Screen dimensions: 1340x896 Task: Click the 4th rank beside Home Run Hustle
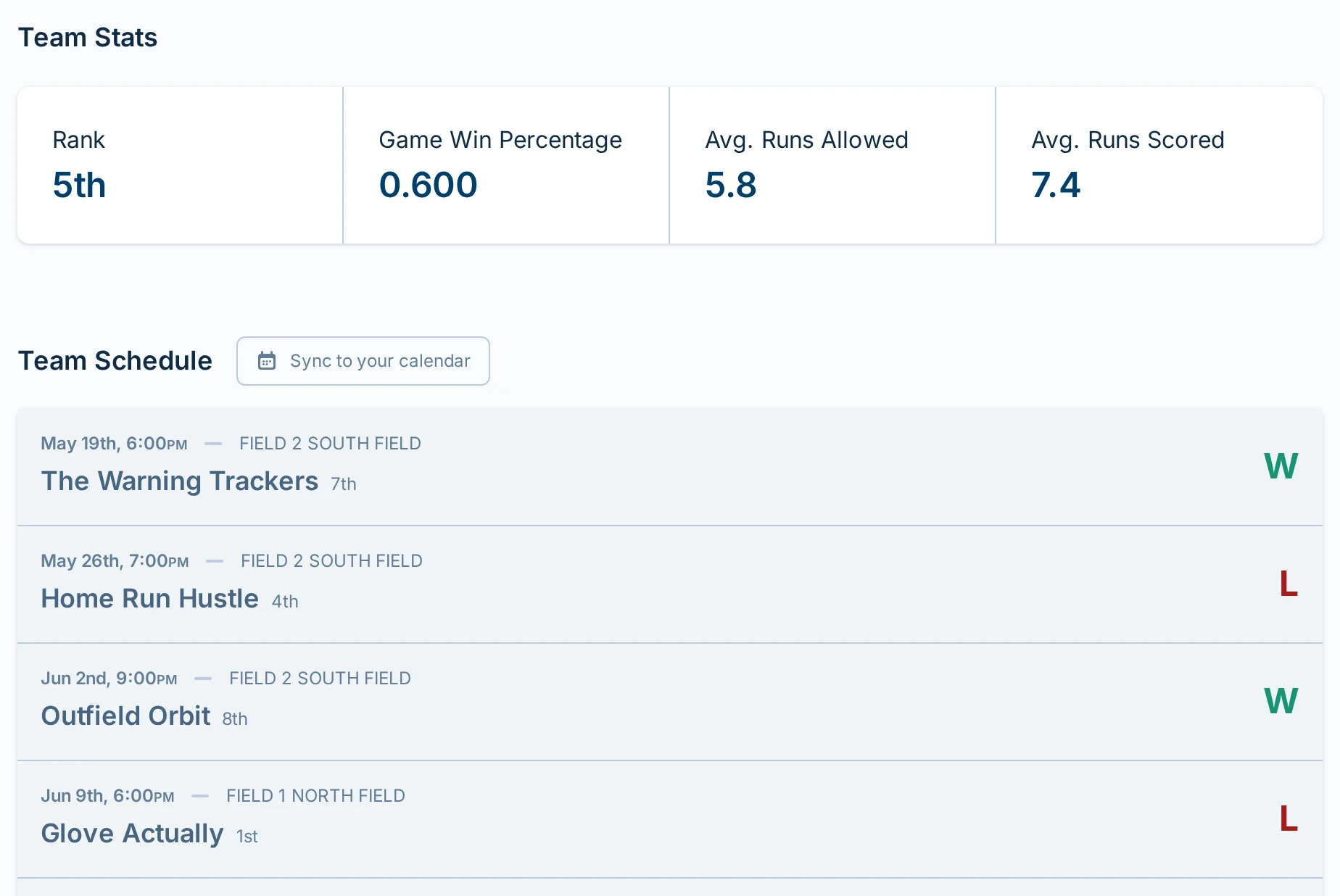point(285,602)
